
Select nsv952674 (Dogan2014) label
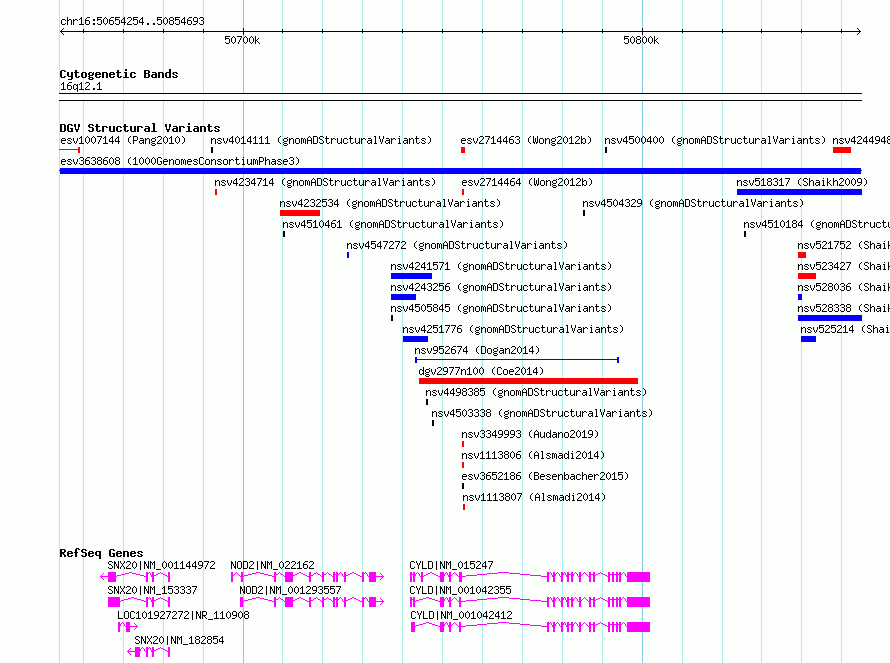477,350
